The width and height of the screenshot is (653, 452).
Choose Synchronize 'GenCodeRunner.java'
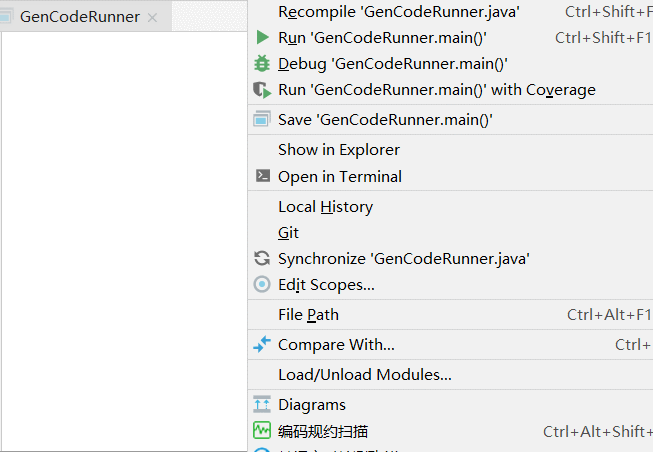pyautogui.click(x=451, y=258)
